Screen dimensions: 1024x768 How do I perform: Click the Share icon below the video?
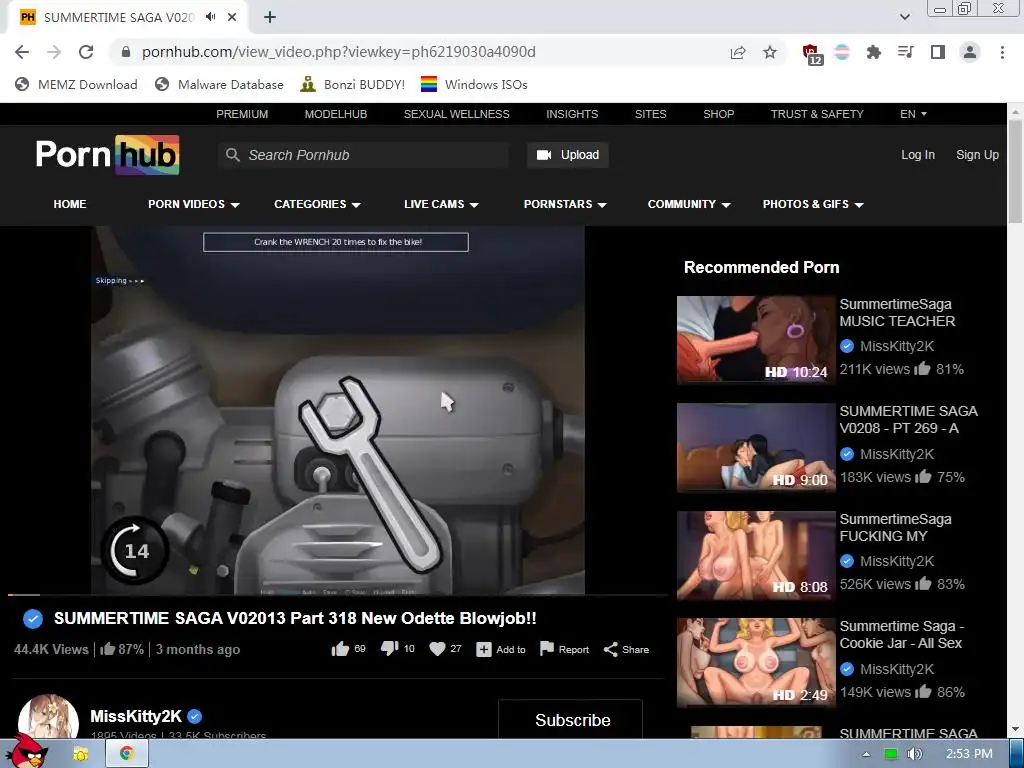coord(611,649)
